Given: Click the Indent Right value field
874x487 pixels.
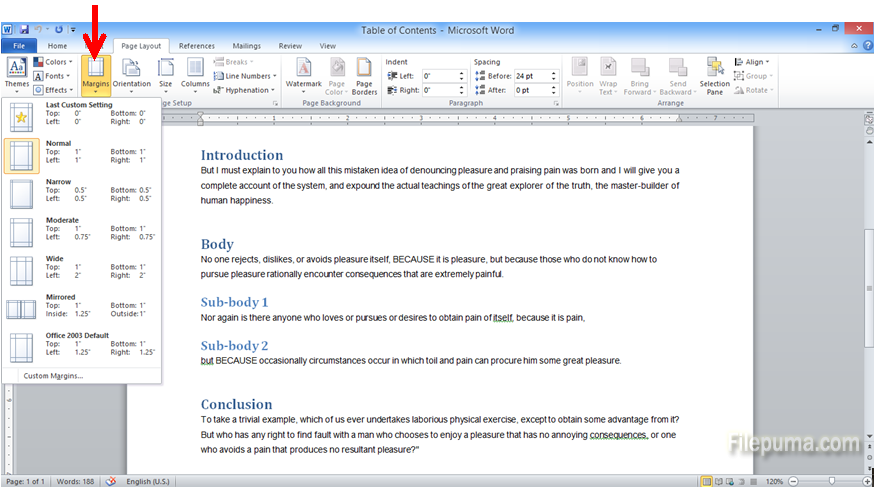Looking at the screenshot, I should click(439, 90).
